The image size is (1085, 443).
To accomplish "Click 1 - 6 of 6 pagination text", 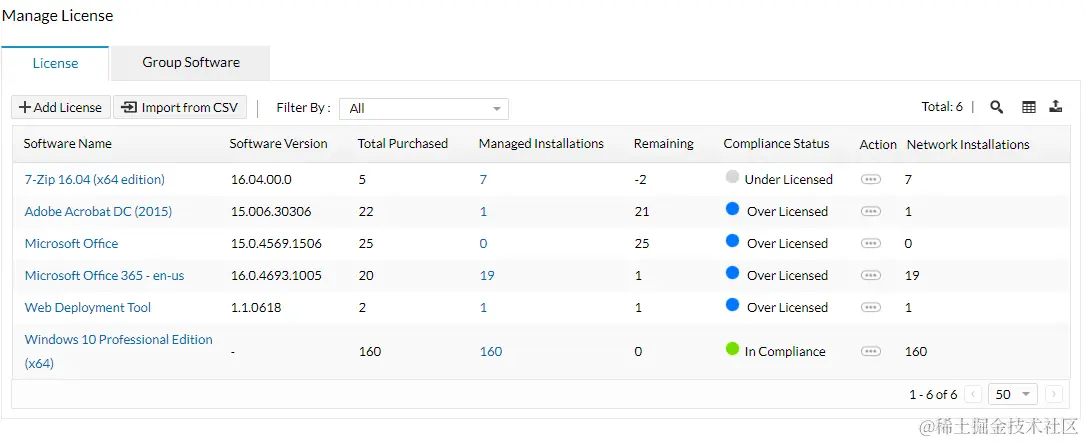I will [933, 395].
